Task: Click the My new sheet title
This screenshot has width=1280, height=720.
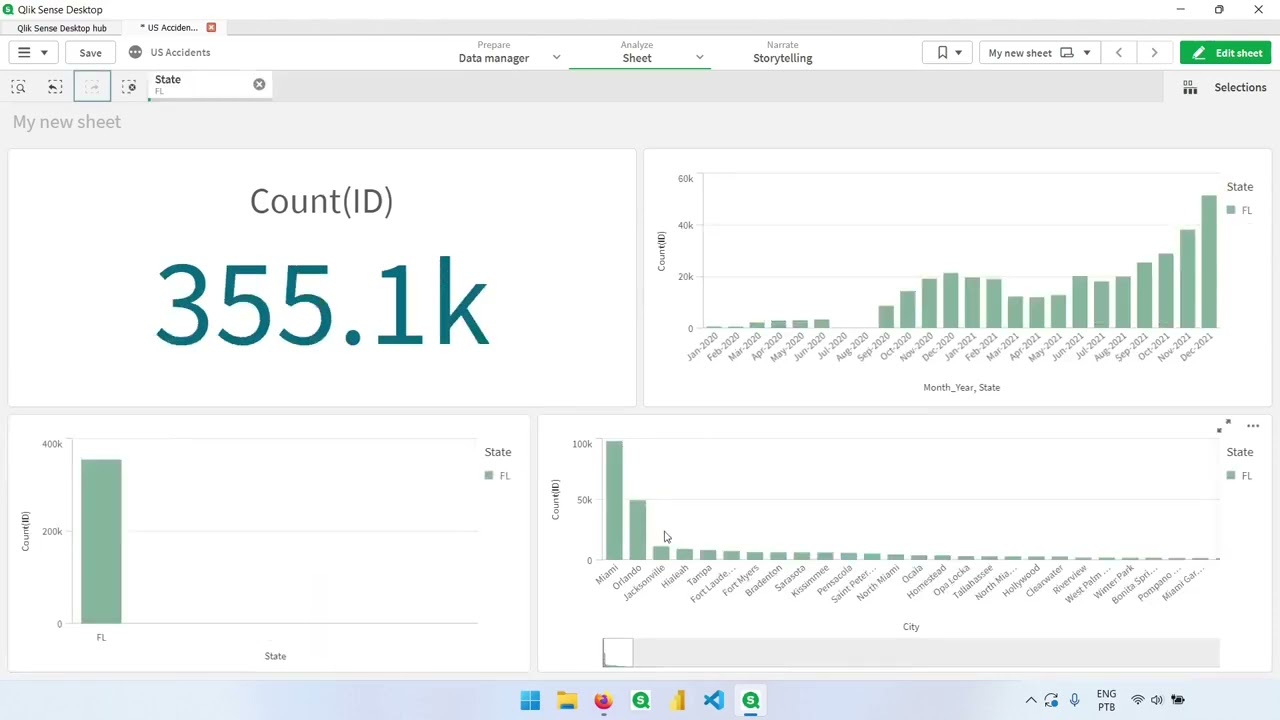Action: [67, 122]
